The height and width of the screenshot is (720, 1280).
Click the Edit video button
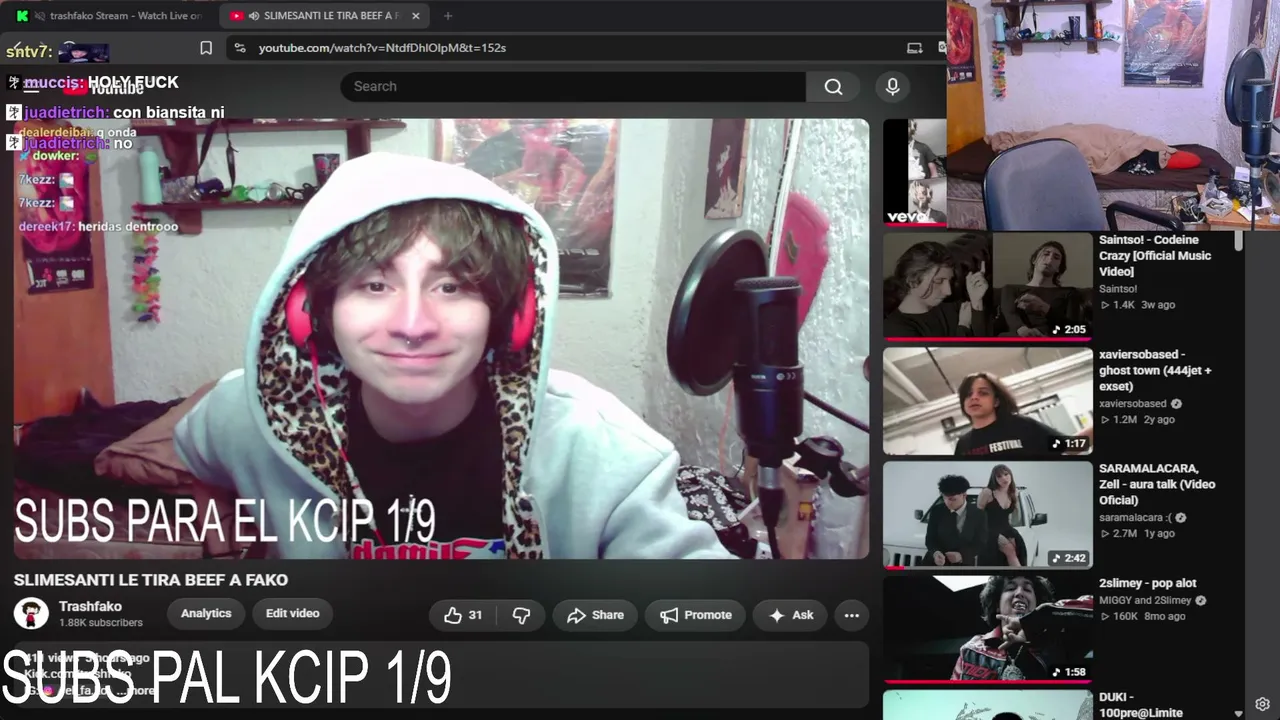coord(293,614)
